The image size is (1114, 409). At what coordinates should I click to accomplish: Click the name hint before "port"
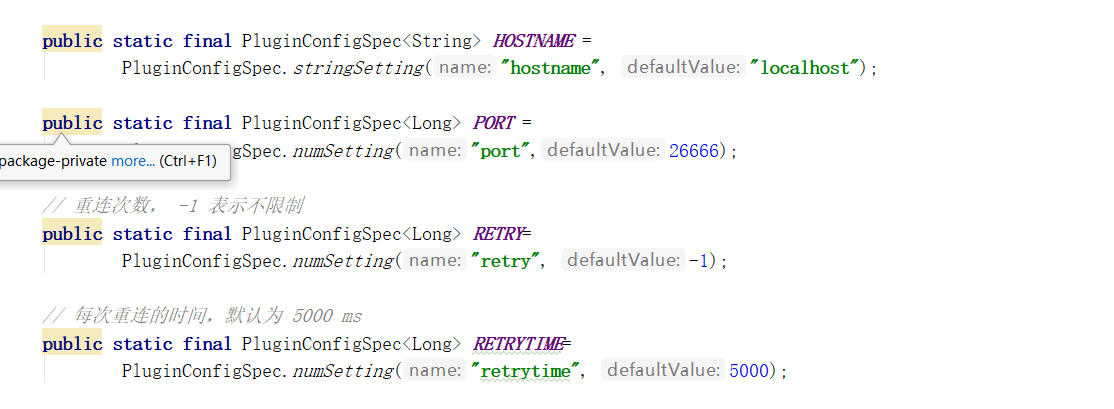(435, 151)
